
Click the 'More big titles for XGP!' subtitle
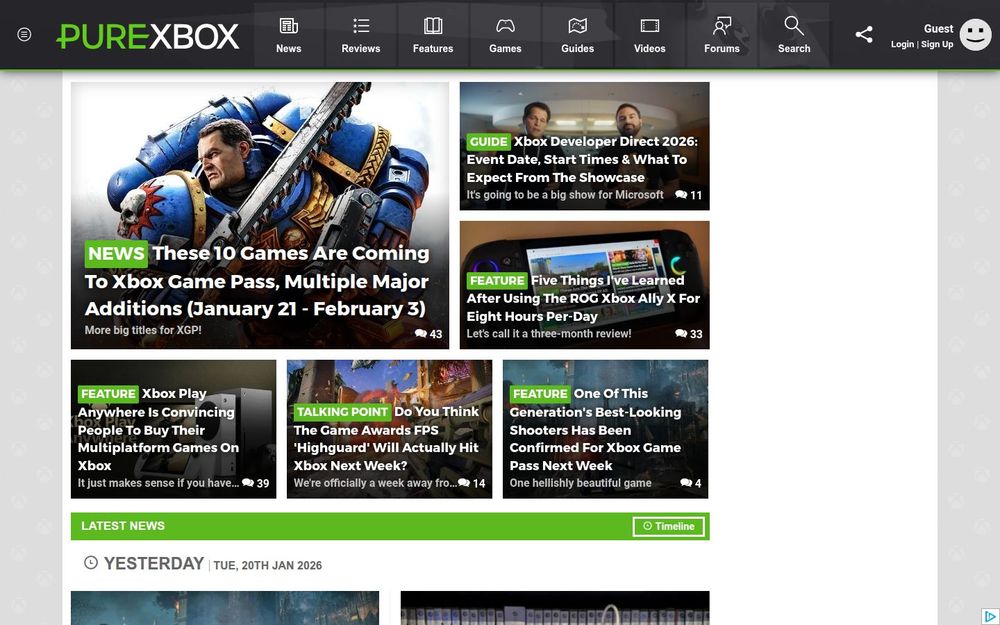coord(143,330)
